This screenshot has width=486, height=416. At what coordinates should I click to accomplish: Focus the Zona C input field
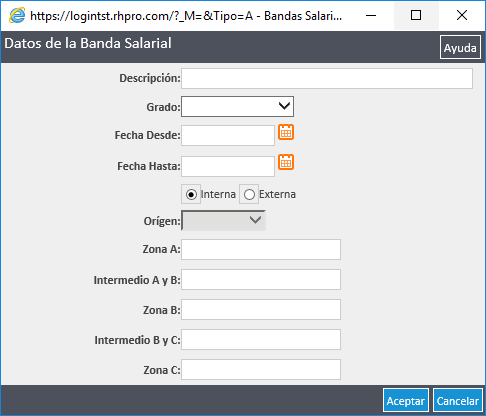[x=261, y=369]
